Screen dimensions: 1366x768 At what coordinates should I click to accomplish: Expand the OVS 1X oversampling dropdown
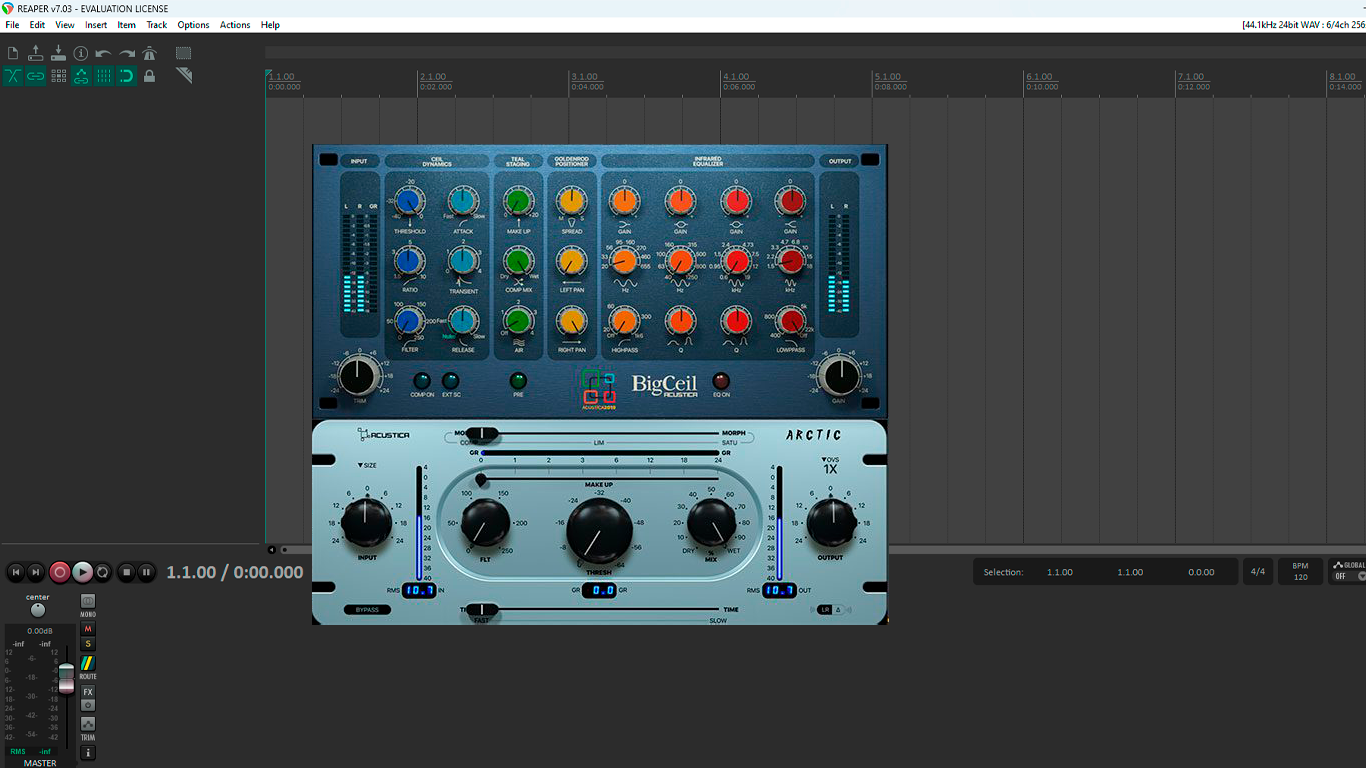(830, 465)
